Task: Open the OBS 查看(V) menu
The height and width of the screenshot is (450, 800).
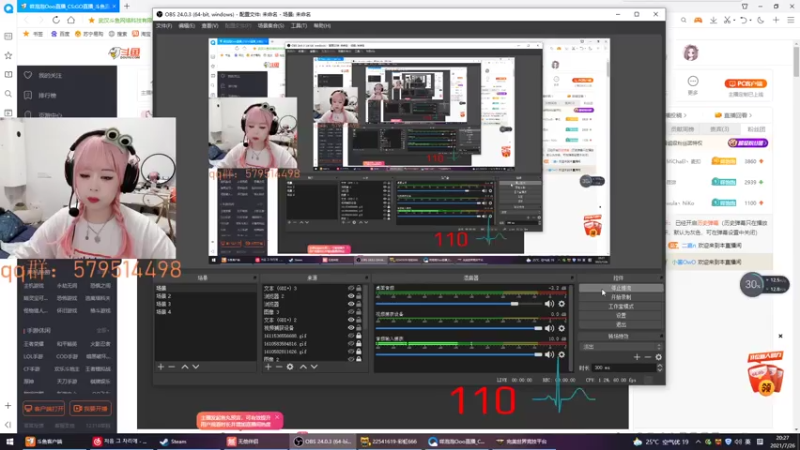Action: pos(210,26)
